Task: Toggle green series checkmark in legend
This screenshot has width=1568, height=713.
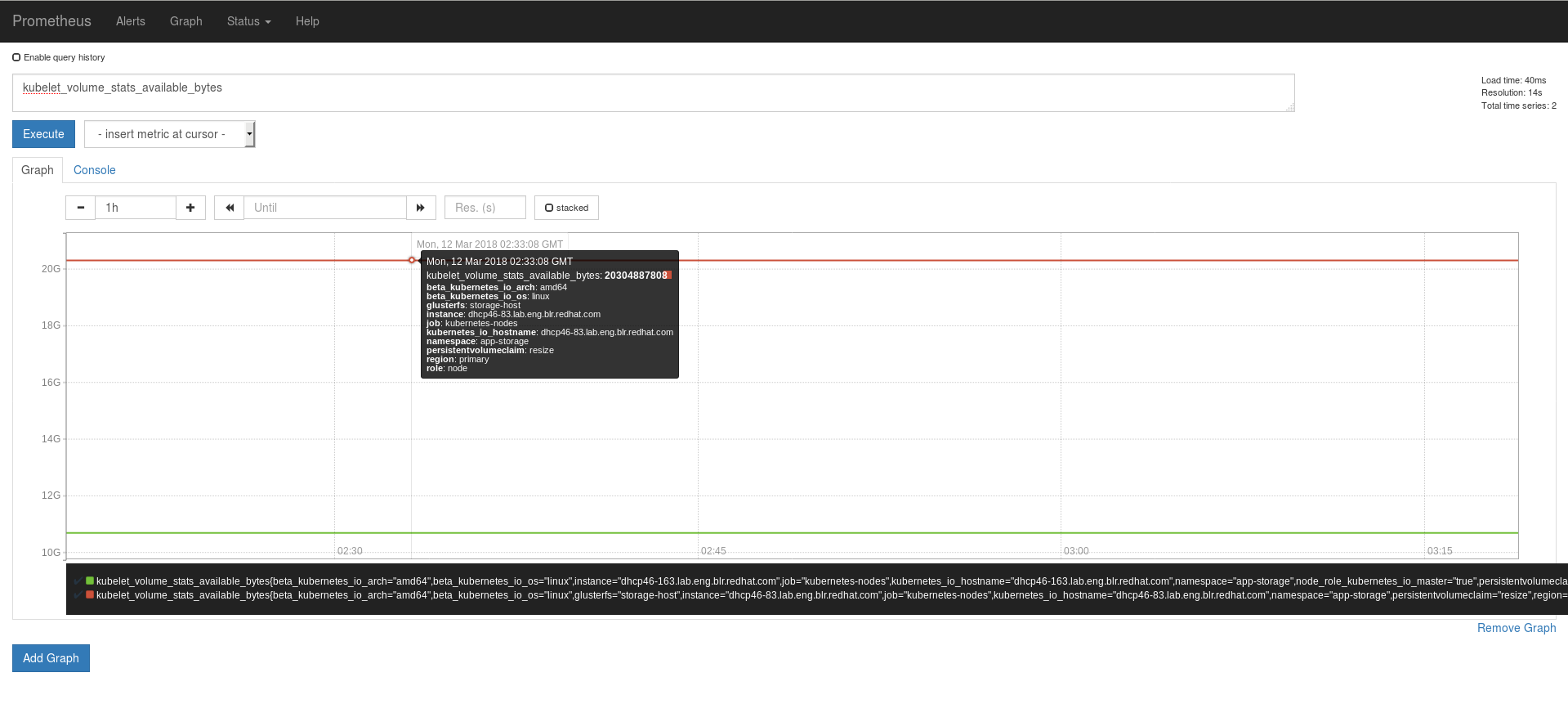Action: click(78, 581)
